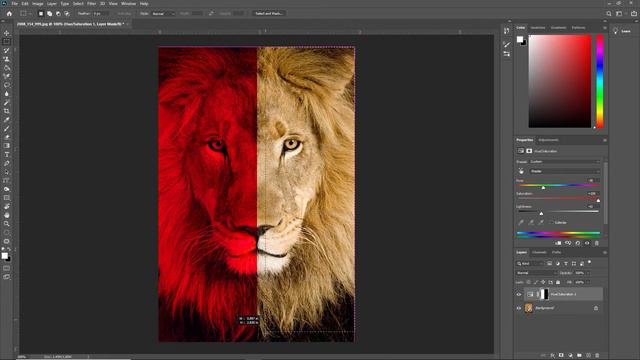This screenshot has width=640, height=360.
Task: Open the Filter menu
Action: [x=91, y=4]
